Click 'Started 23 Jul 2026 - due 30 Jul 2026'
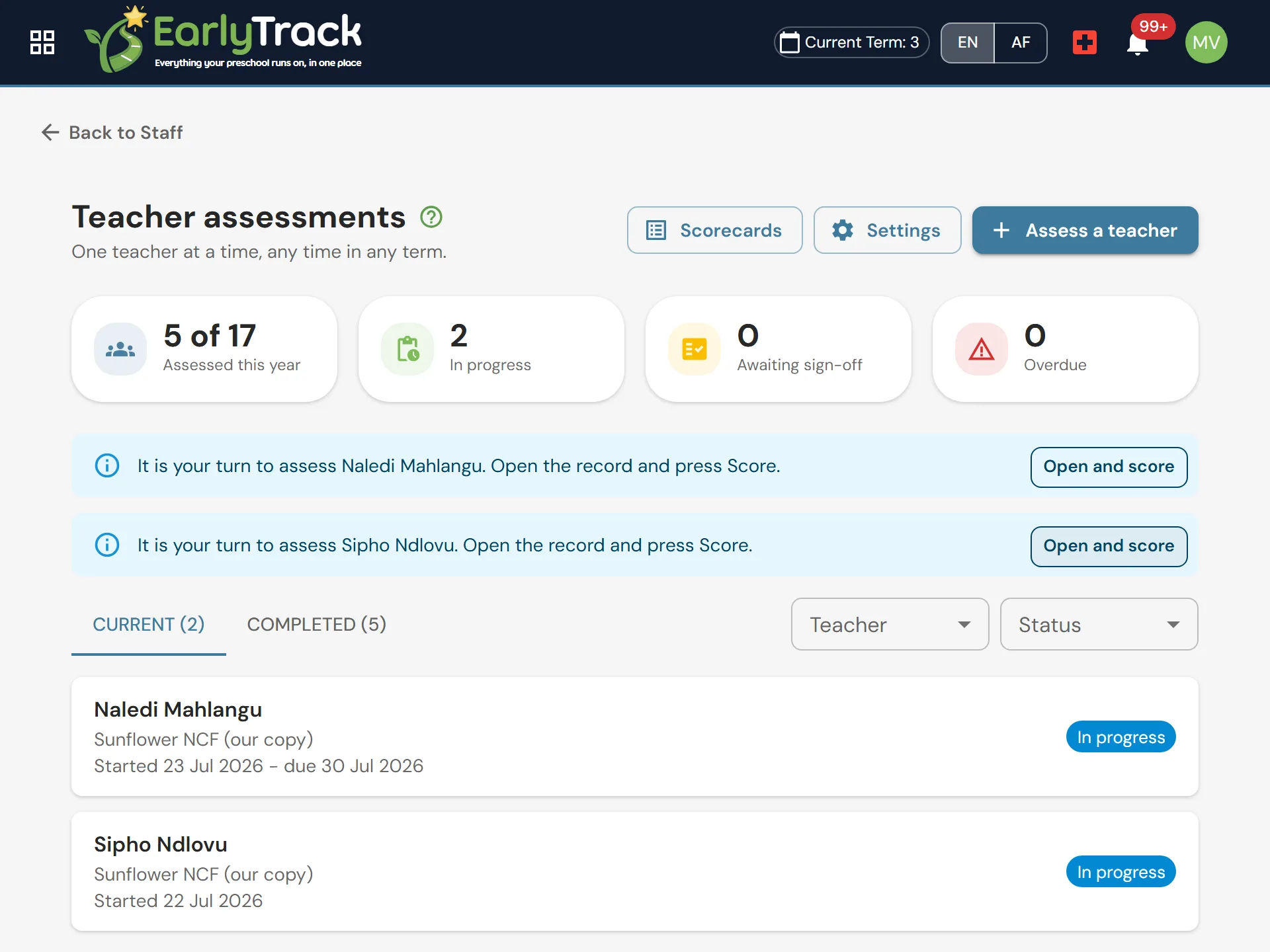The height and width of the screenshot is (952, 1270). pyautogui.click(x=259, y=766)
